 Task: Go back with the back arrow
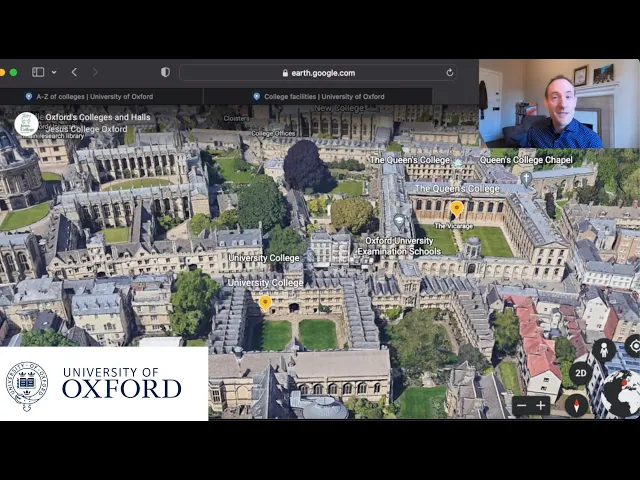(x=74, y=72)
